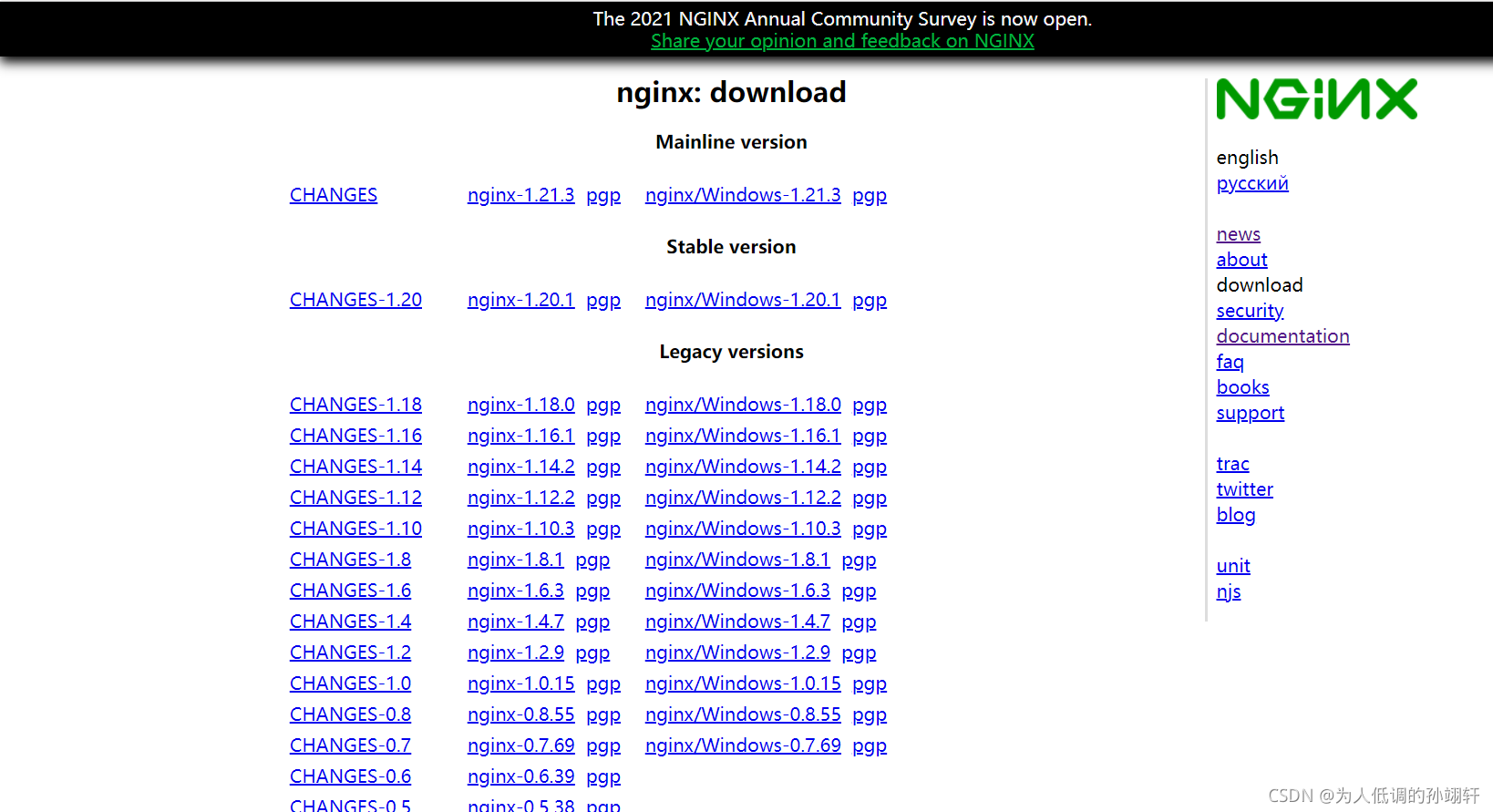Download nginx/Windows-0.7.69
1493x812 pixels.
tap(743, 745)
